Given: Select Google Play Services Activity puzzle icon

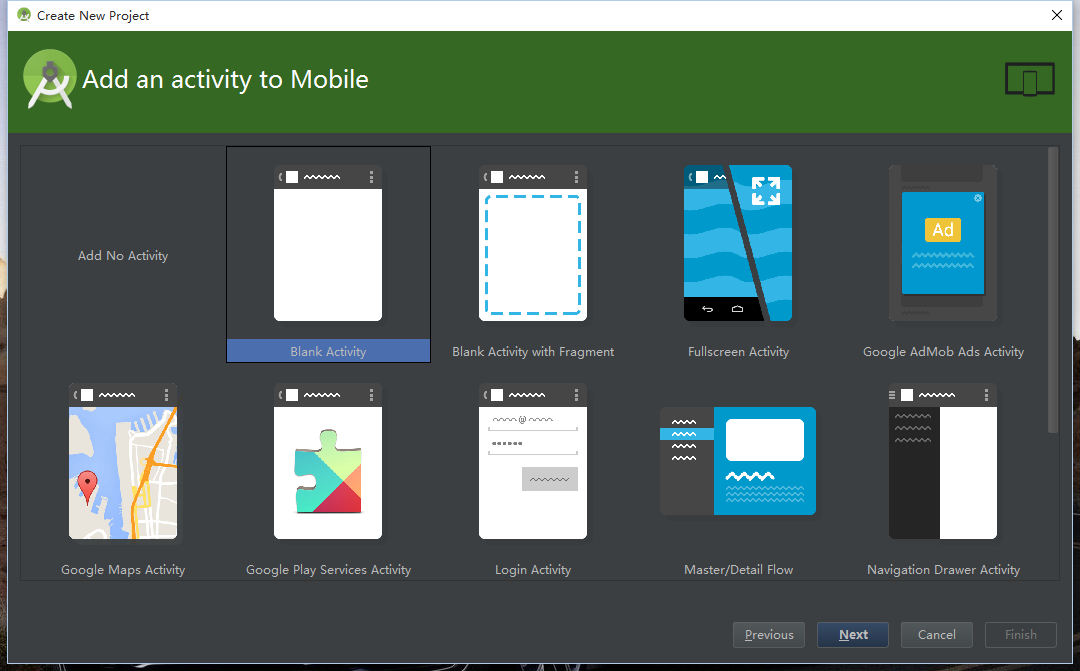Looking at the screenshot, I should (x=328, y=471).
